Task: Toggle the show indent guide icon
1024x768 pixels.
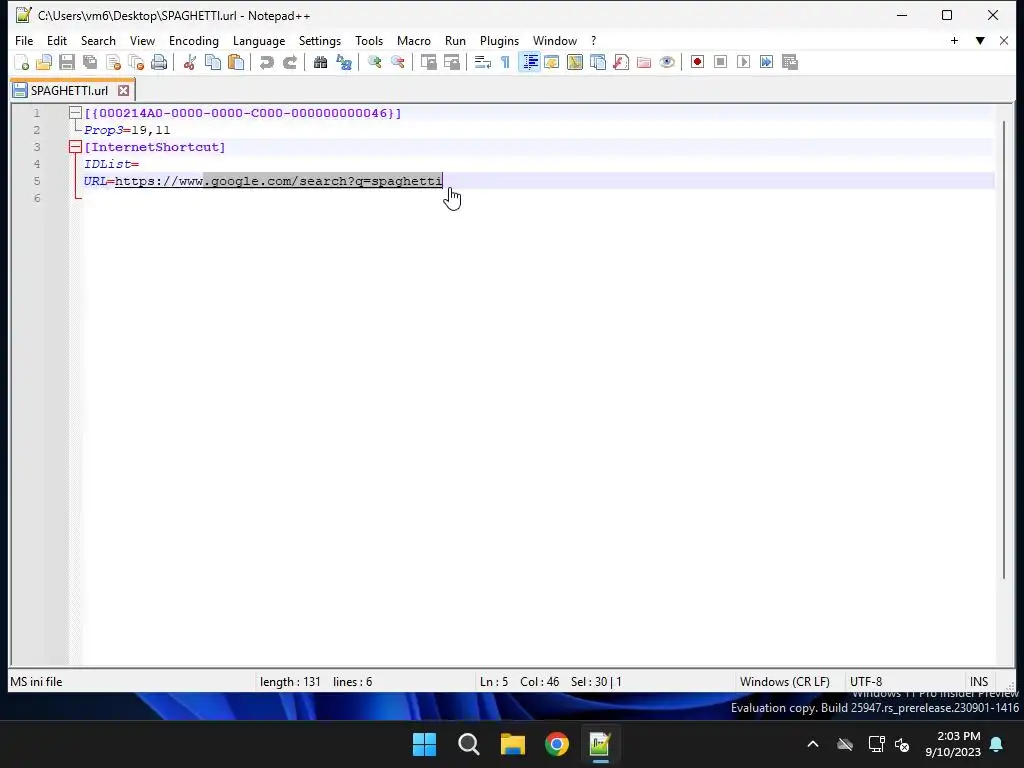Action: click(x=529, y=62)
